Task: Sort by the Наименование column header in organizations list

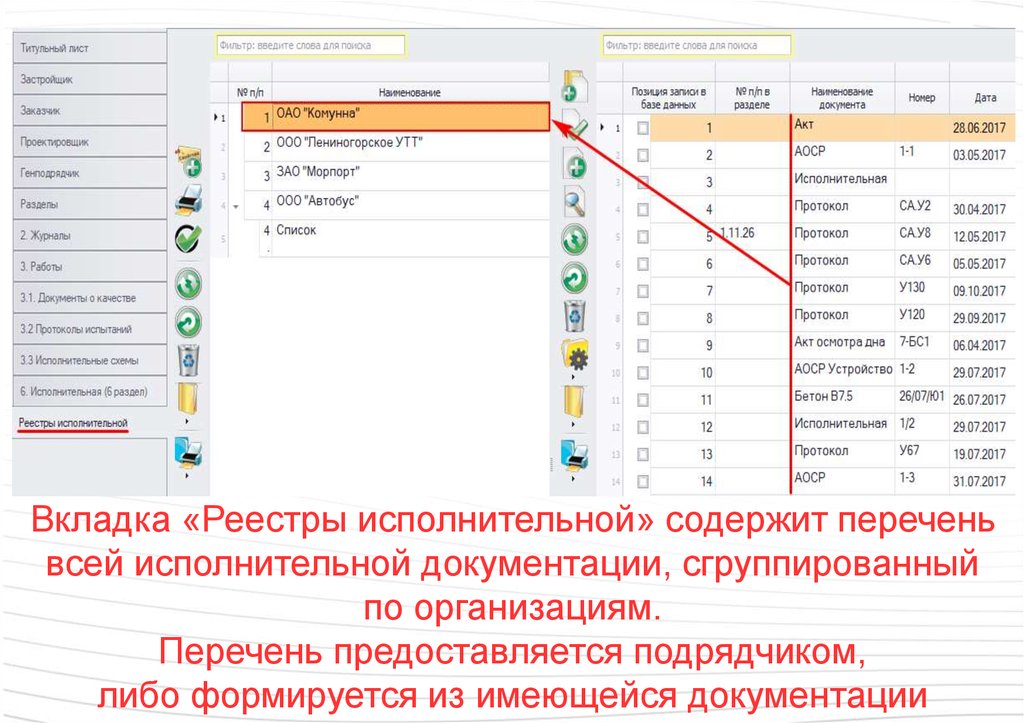Action: pos(410,93)
